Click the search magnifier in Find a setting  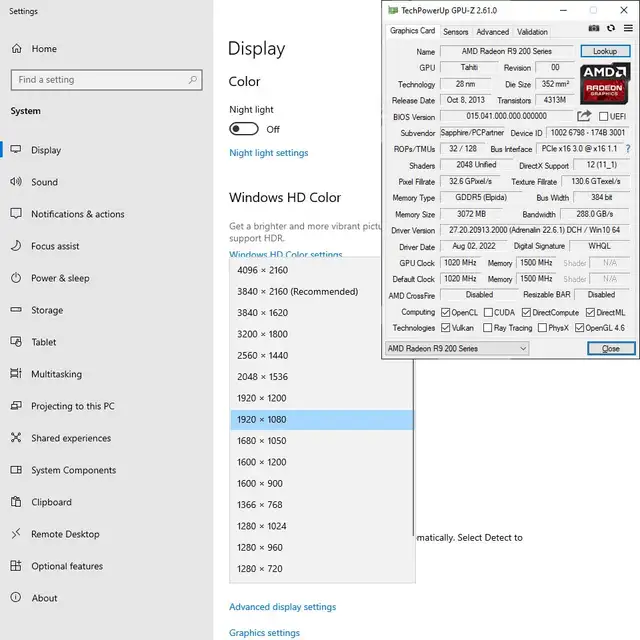coord(192,80)
